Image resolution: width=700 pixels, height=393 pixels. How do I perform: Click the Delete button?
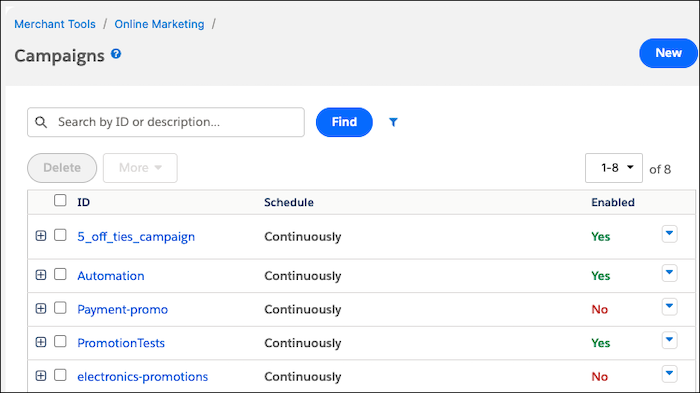(62, 168)
